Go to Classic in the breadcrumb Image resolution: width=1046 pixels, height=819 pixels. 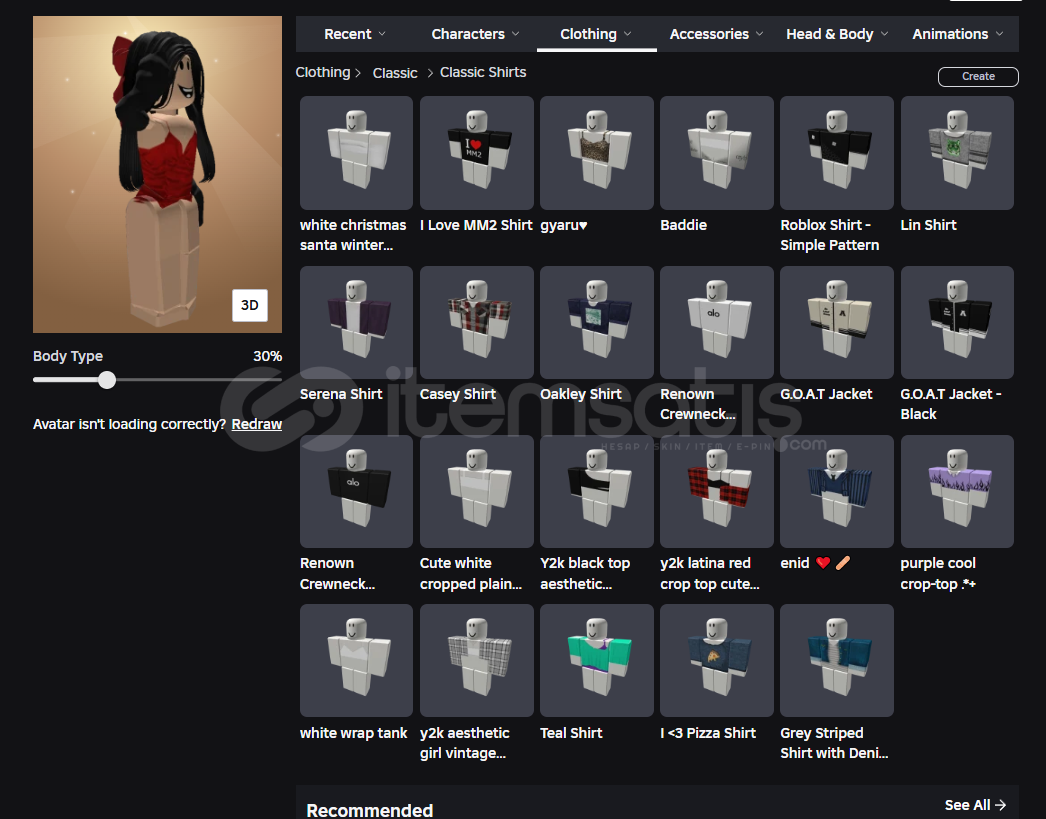(x=395, y=73)
